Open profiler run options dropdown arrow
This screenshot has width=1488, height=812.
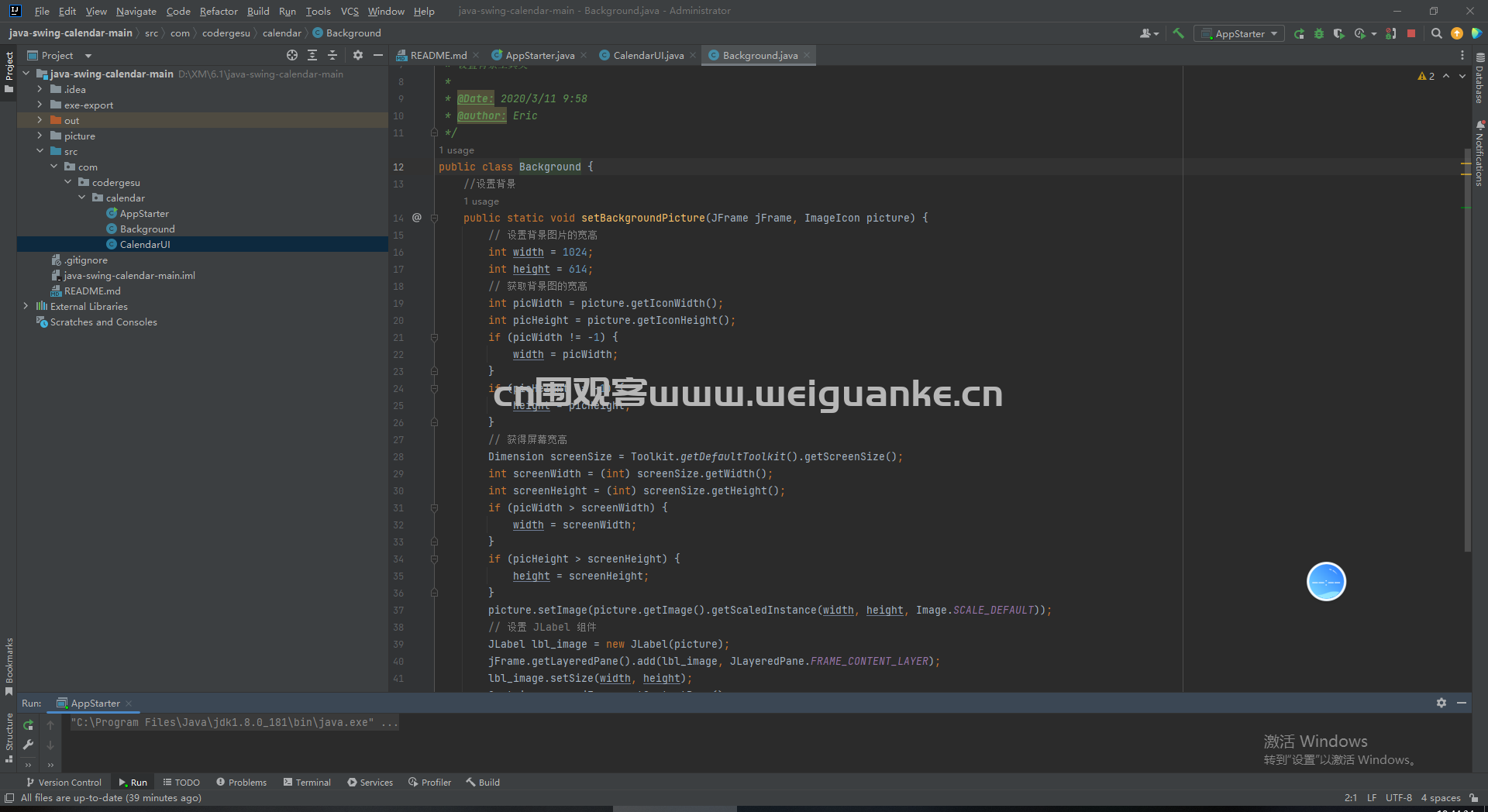1373,33
